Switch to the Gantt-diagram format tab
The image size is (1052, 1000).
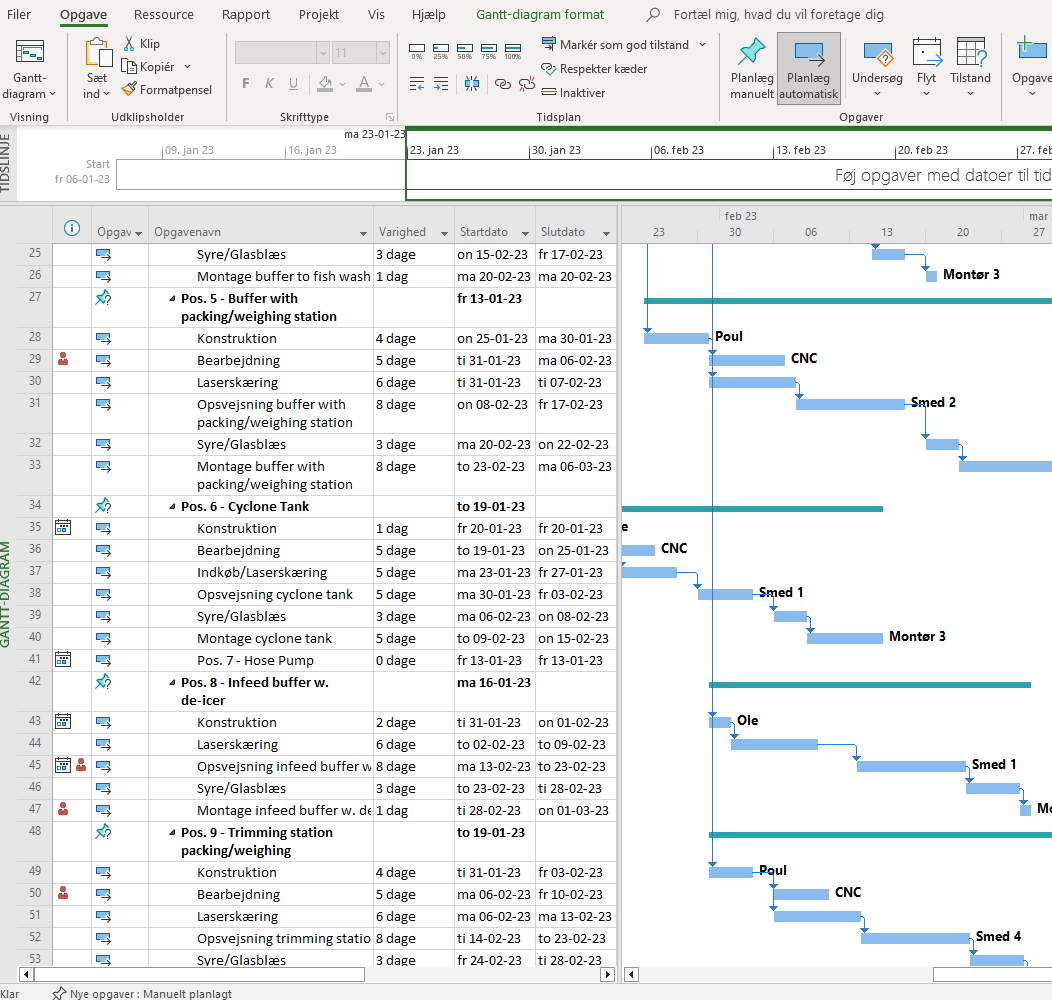pyautogui.click(x=540, y=15)
